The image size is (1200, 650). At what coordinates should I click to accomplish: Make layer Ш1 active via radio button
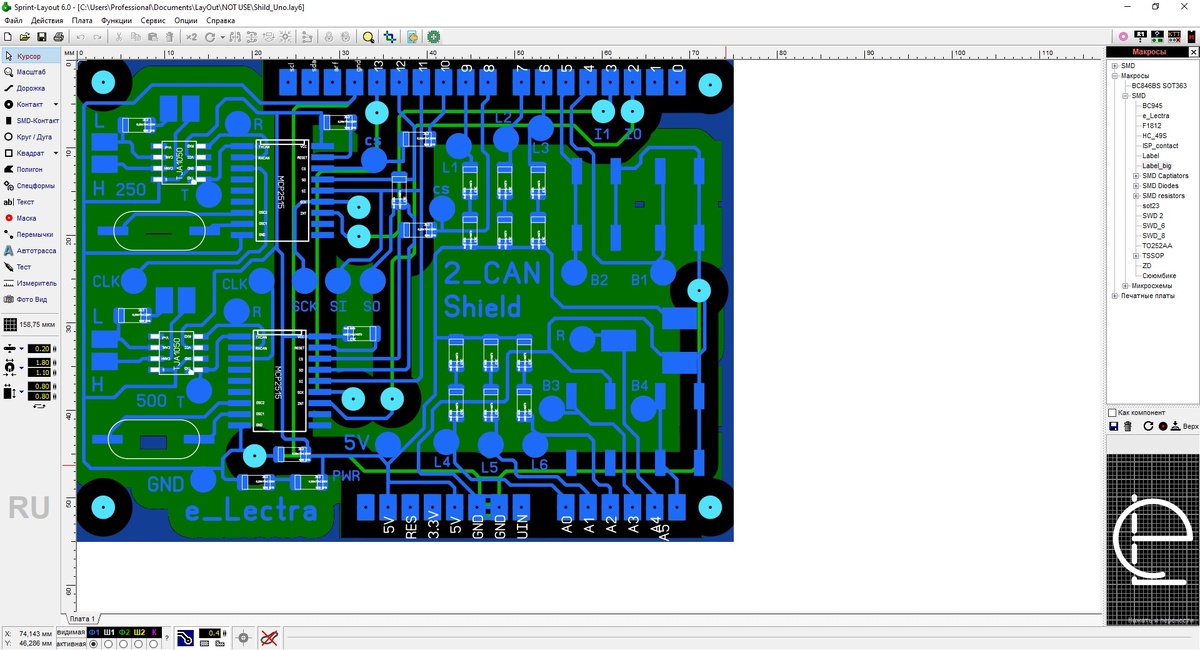tap(110, 644)
